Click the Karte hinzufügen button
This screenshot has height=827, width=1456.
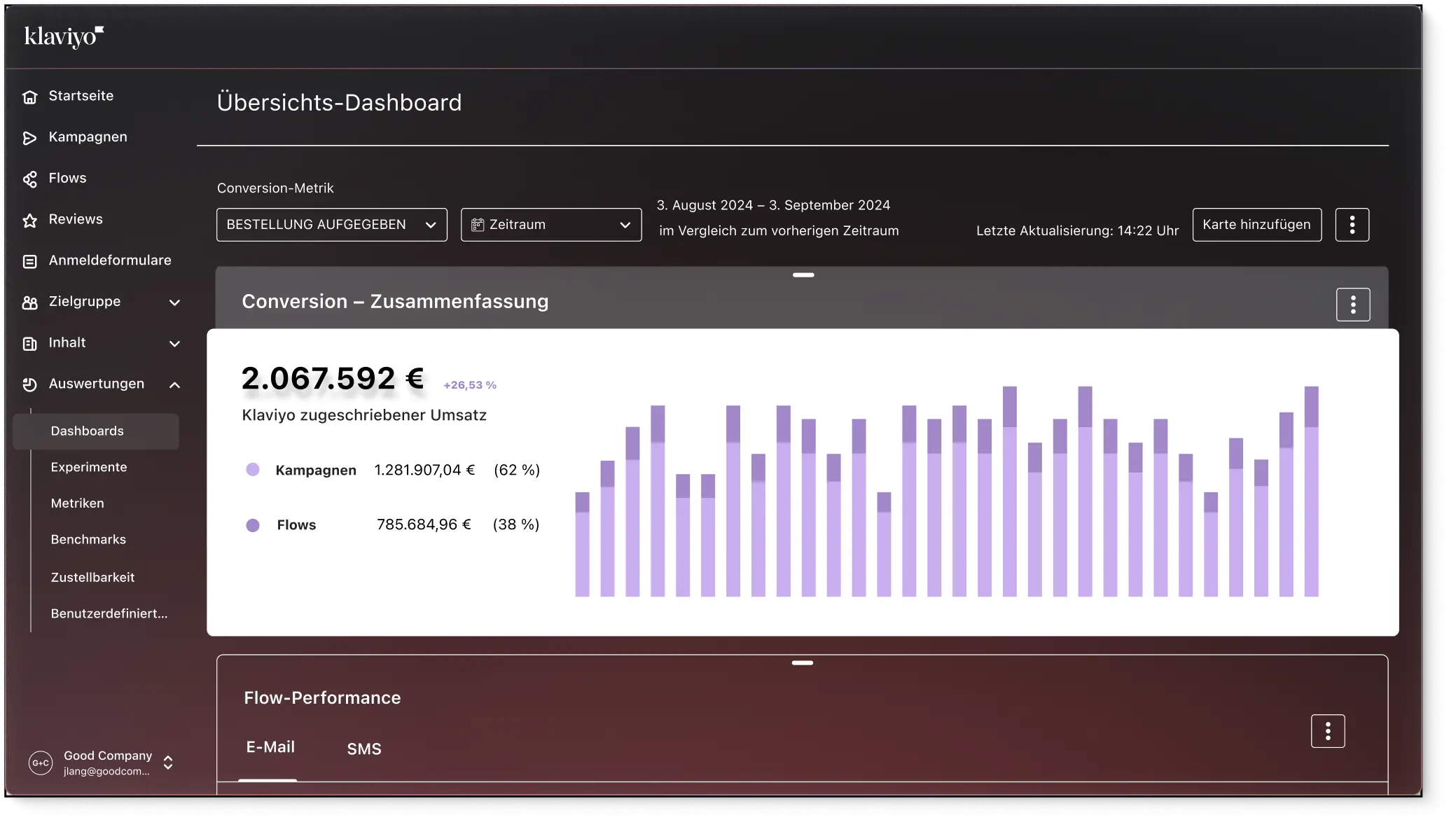click(1256, 225)
